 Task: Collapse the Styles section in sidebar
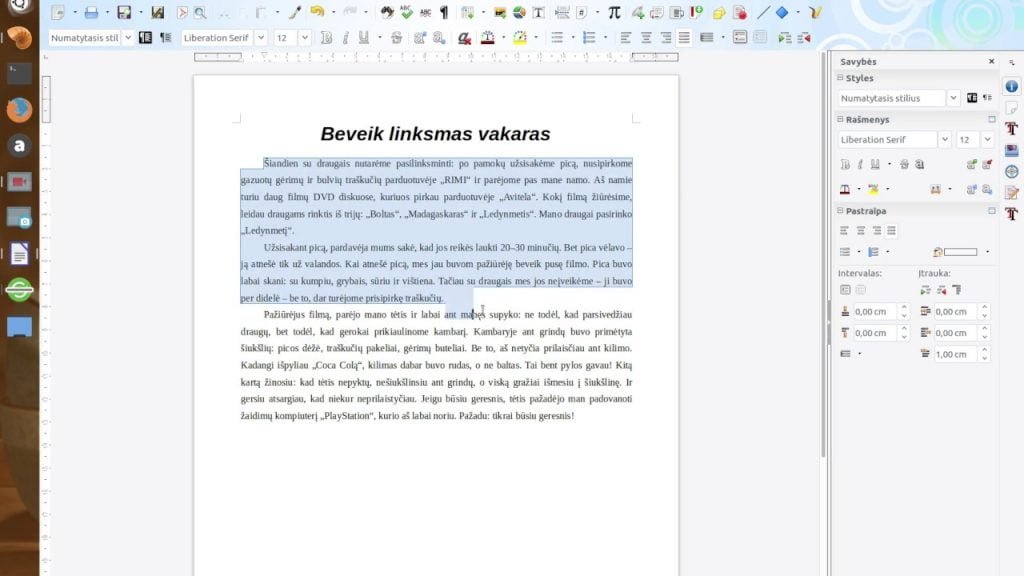click(840, 78)
